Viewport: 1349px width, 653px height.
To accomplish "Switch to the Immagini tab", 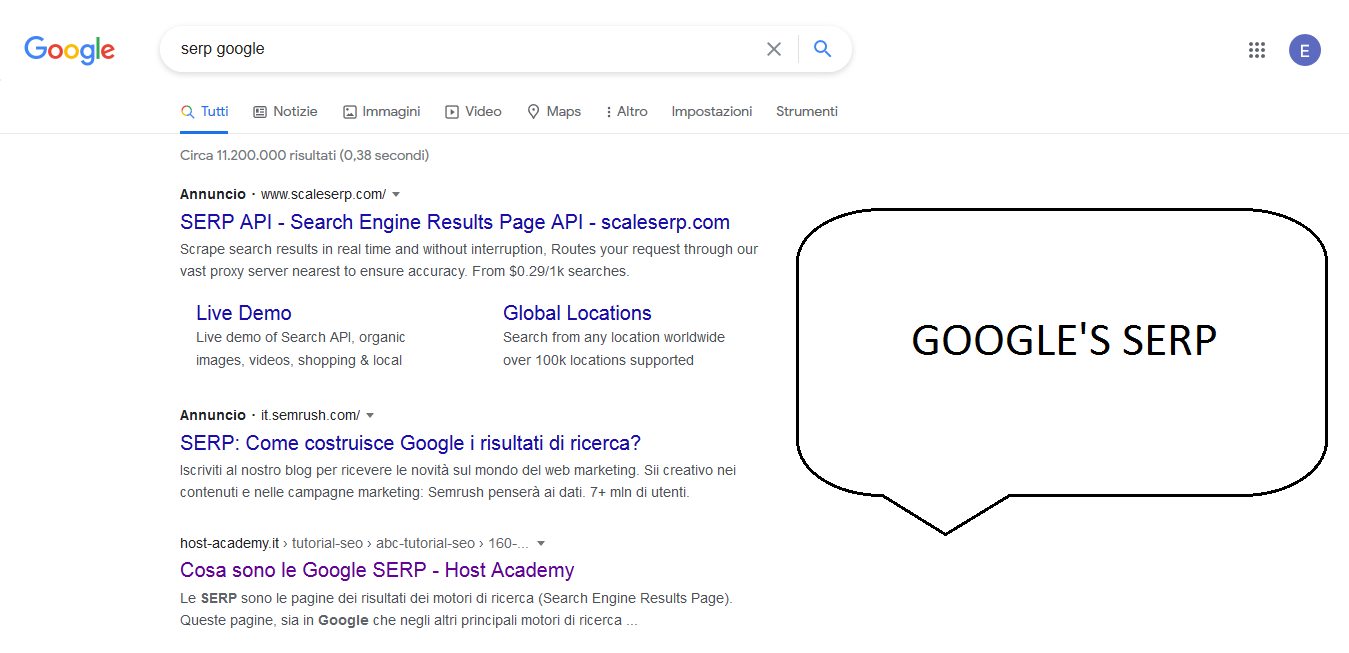I will tap(381, 111).
